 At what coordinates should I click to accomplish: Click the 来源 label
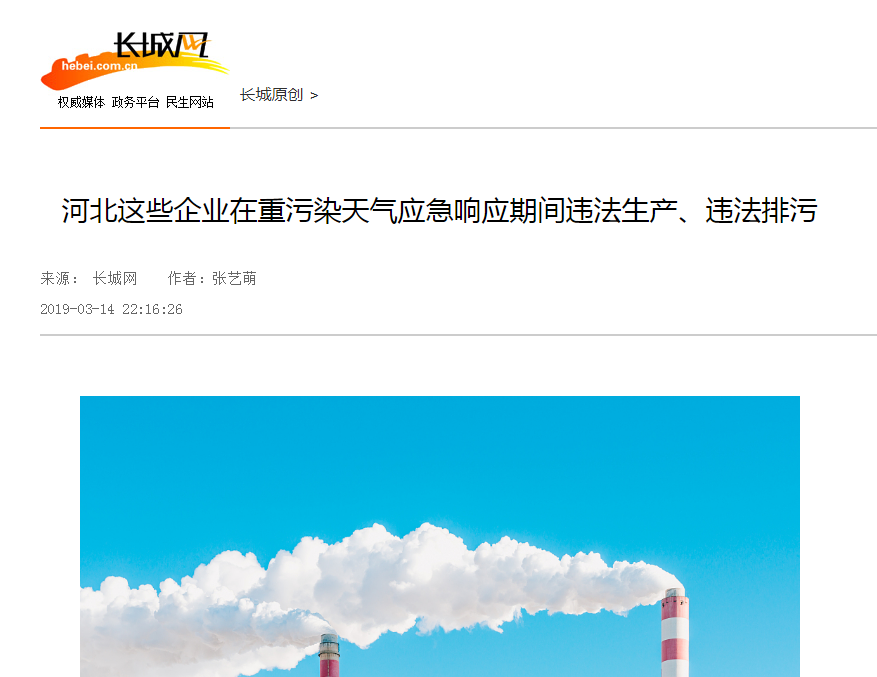58,278
